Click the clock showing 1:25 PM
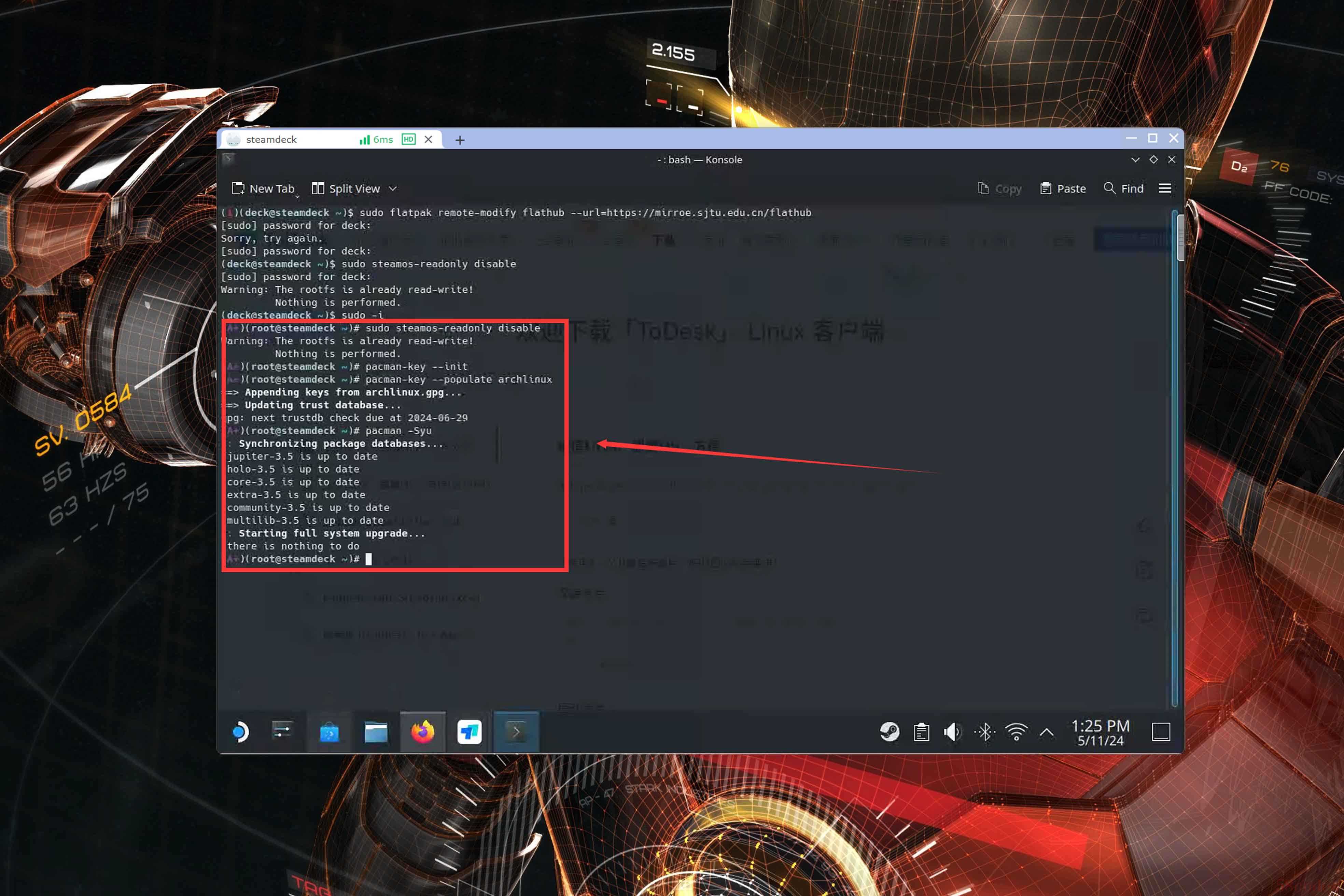Image resolution: width=1344 pixels, height=896 pixels. [x=1100, y=732]
